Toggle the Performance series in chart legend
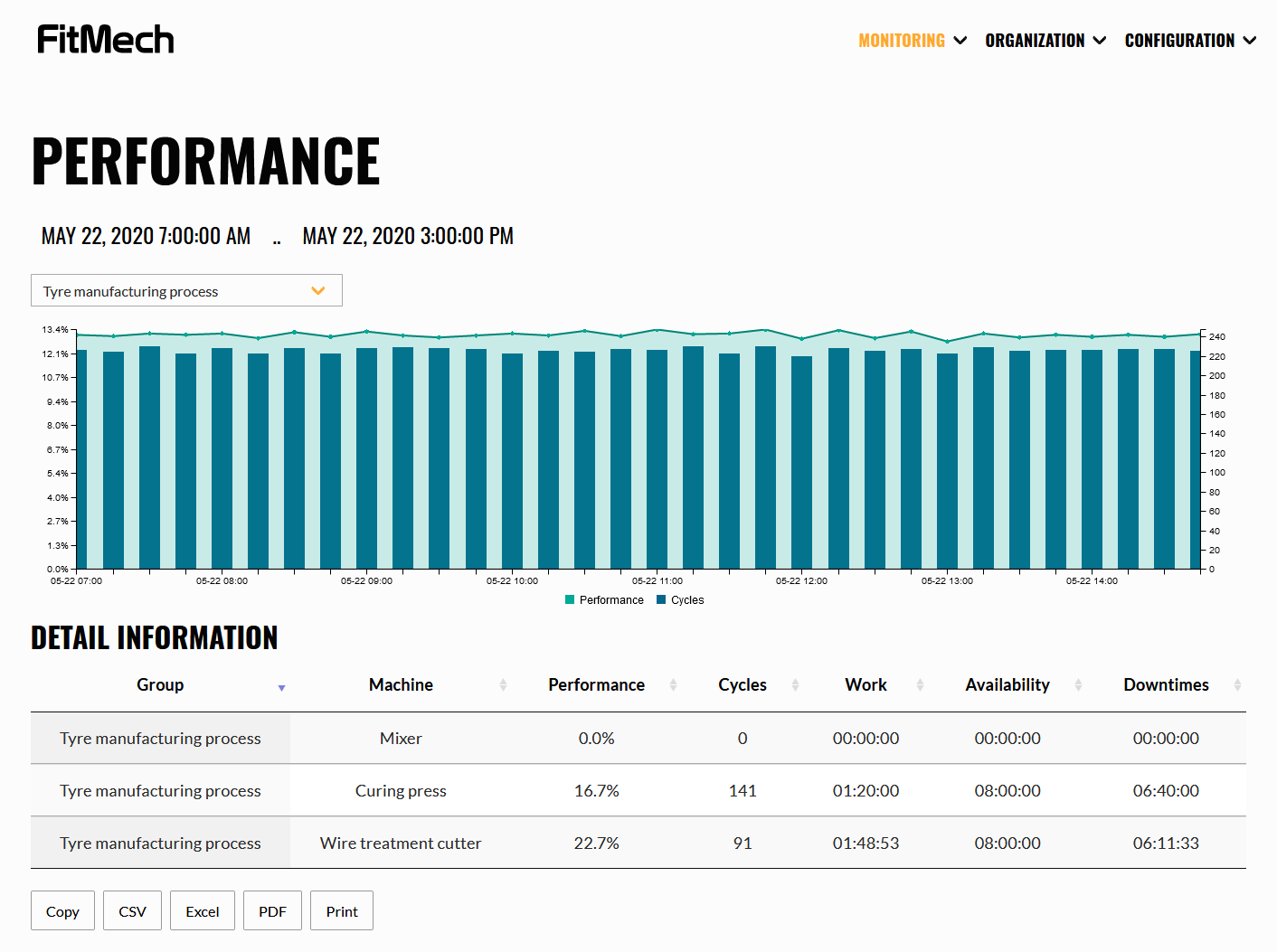Screen dimensions: 1277x952 pos(604,600)
